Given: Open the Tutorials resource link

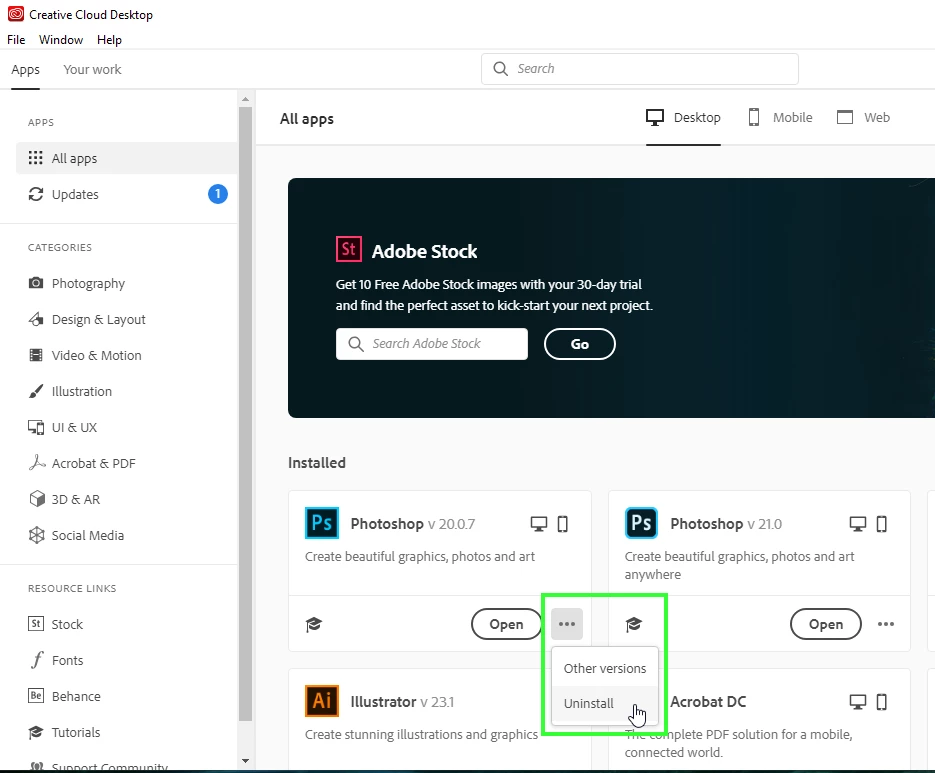Looking at the screenshot, I should click(x=76, y=732).
